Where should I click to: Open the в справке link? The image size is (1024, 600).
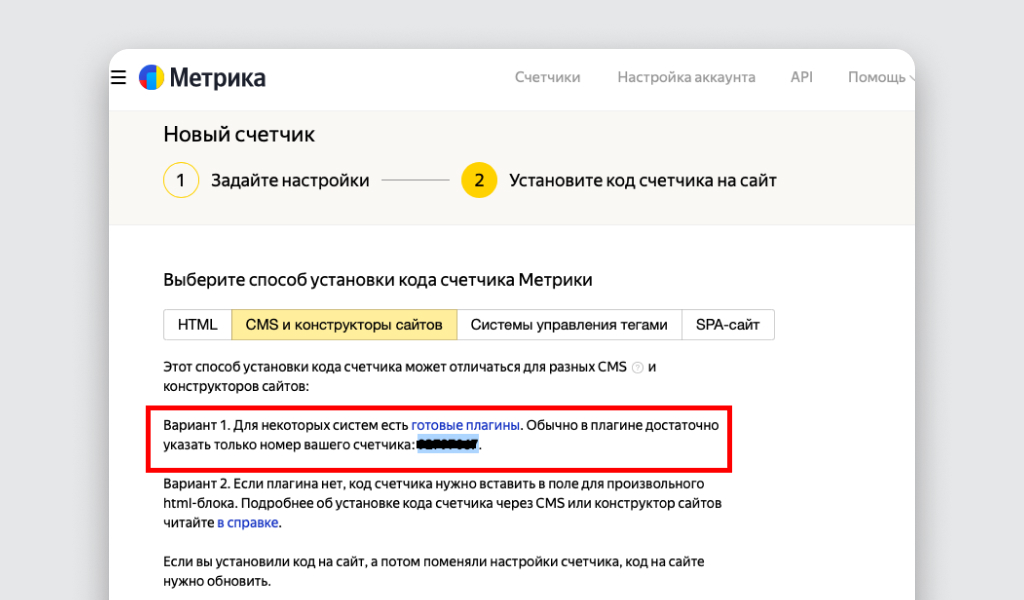click(x=248, y=522)
